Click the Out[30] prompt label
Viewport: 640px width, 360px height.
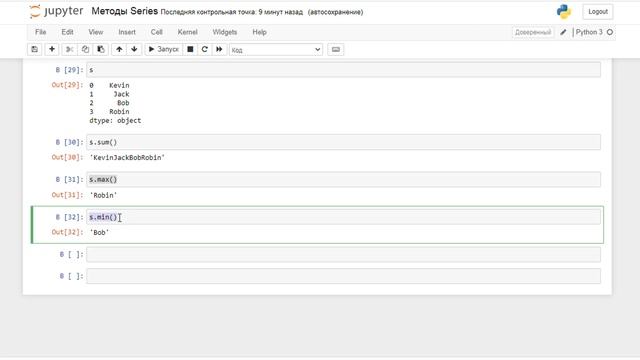[x=67, y=157]
